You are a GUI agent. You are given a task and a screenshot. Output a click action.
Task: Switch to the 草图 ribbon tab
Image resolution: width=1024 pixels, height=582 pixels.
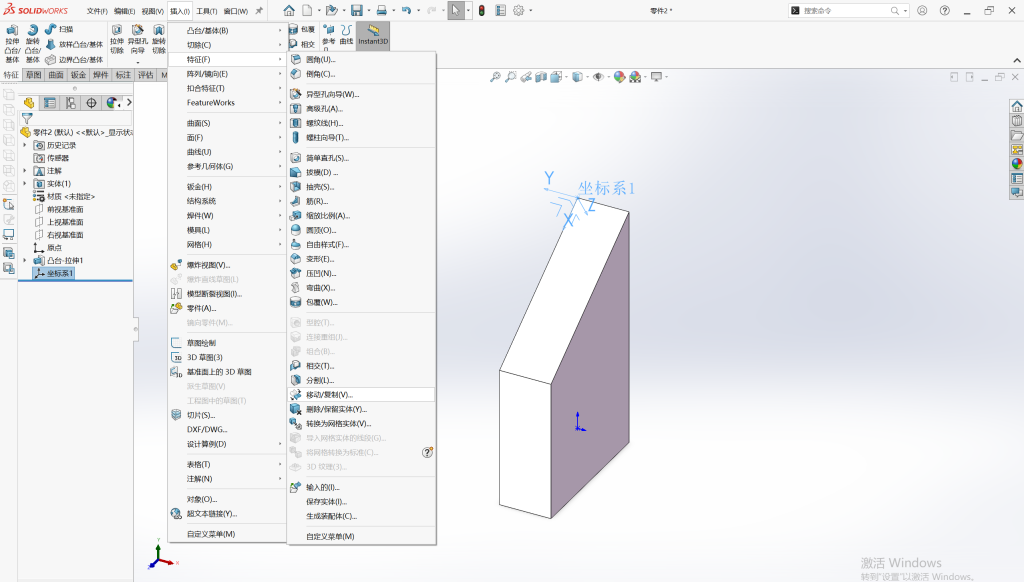coord(33,75)
